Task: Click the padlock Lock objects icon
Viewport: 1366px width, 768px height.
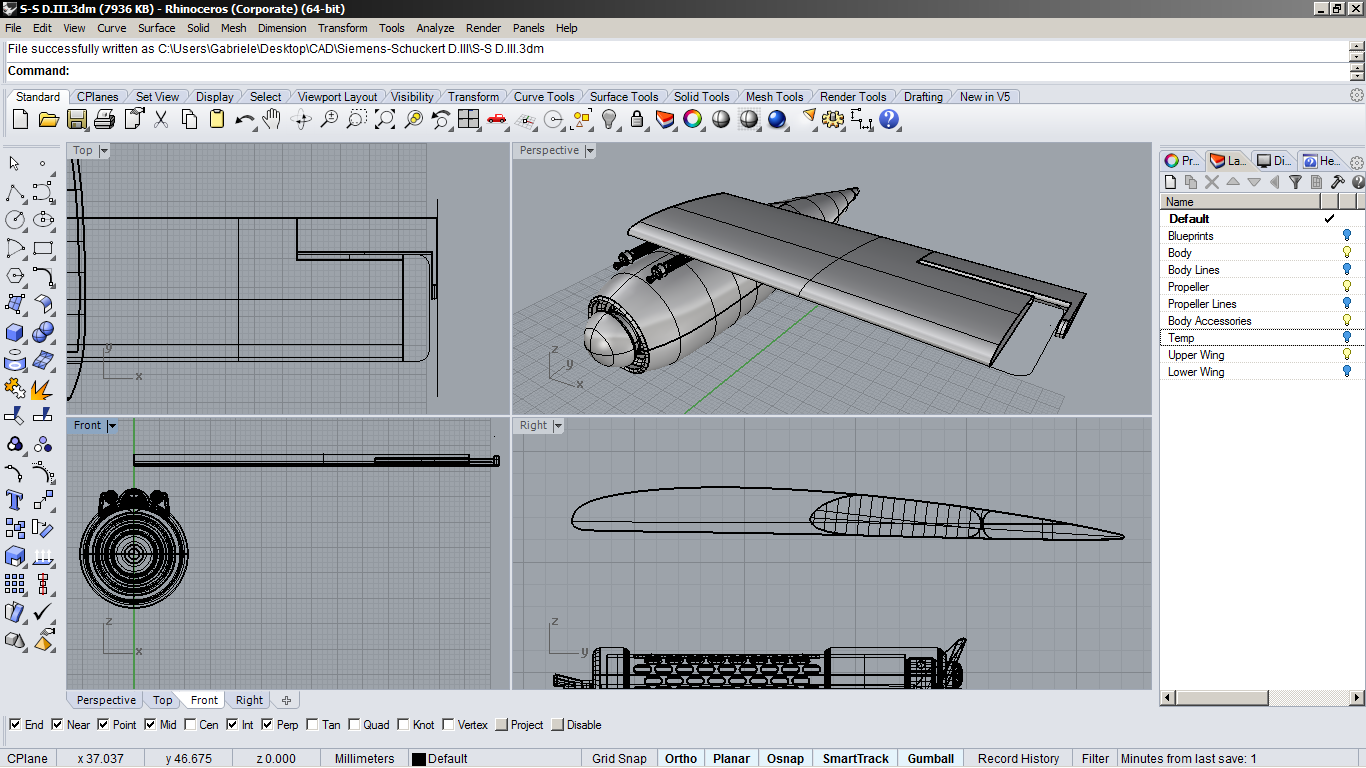Action: point(637,120)
